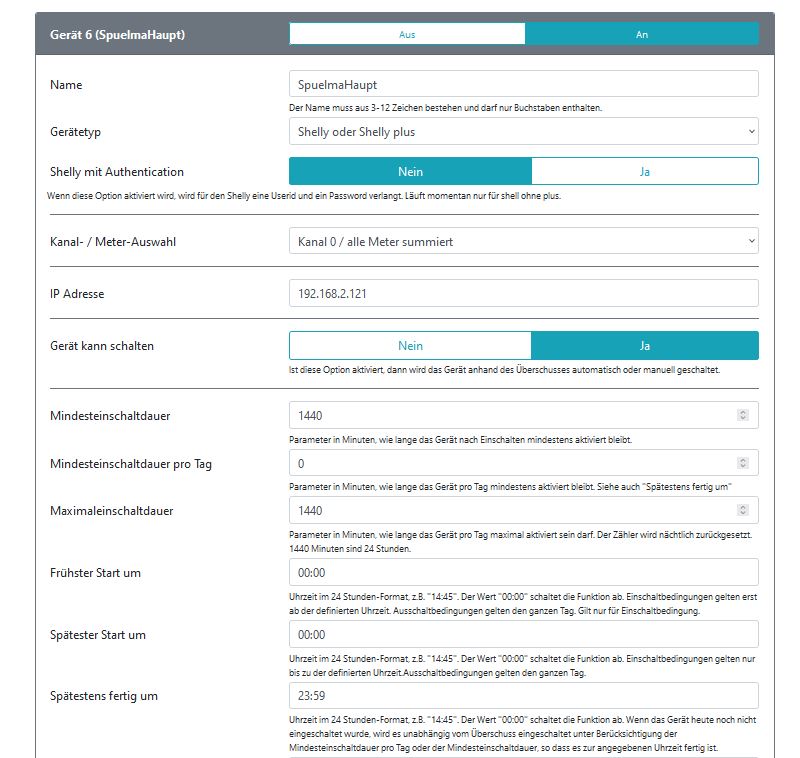Select Nein for Shelly mit Authentication
This screenshot has width=800, height=758.
point(411,171)
